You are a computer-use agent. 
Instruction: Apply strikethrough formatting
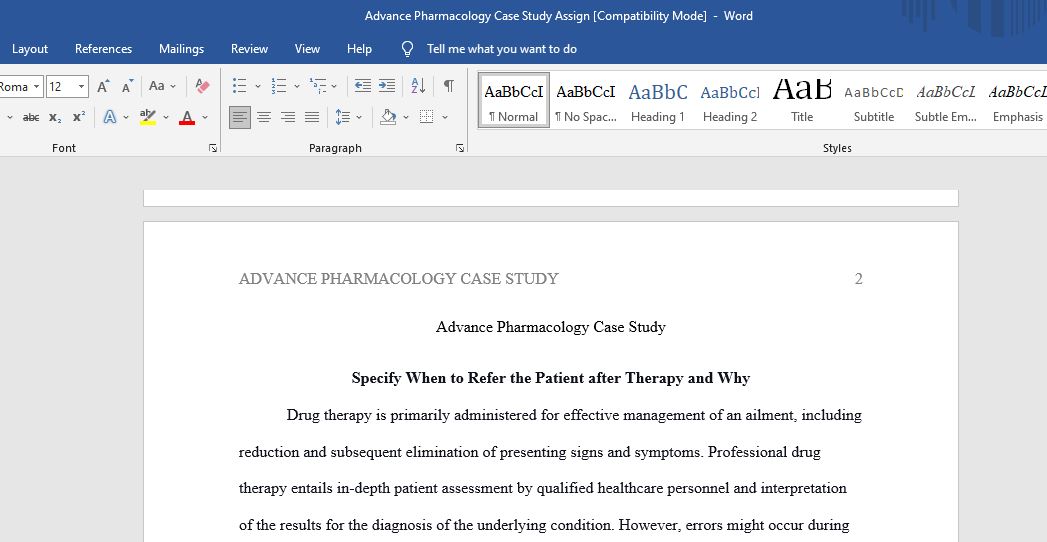[x=31, y=117]
